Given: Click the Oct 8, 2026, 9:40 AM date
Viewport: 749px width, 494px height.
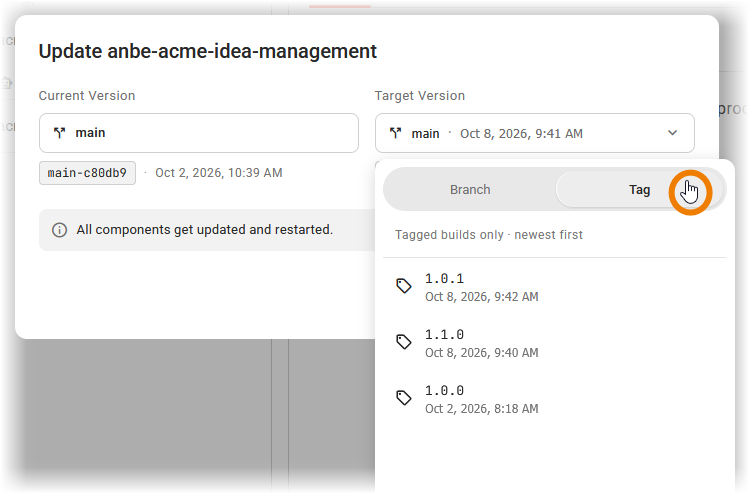Looking at the screenshot, I should point(482,353).
